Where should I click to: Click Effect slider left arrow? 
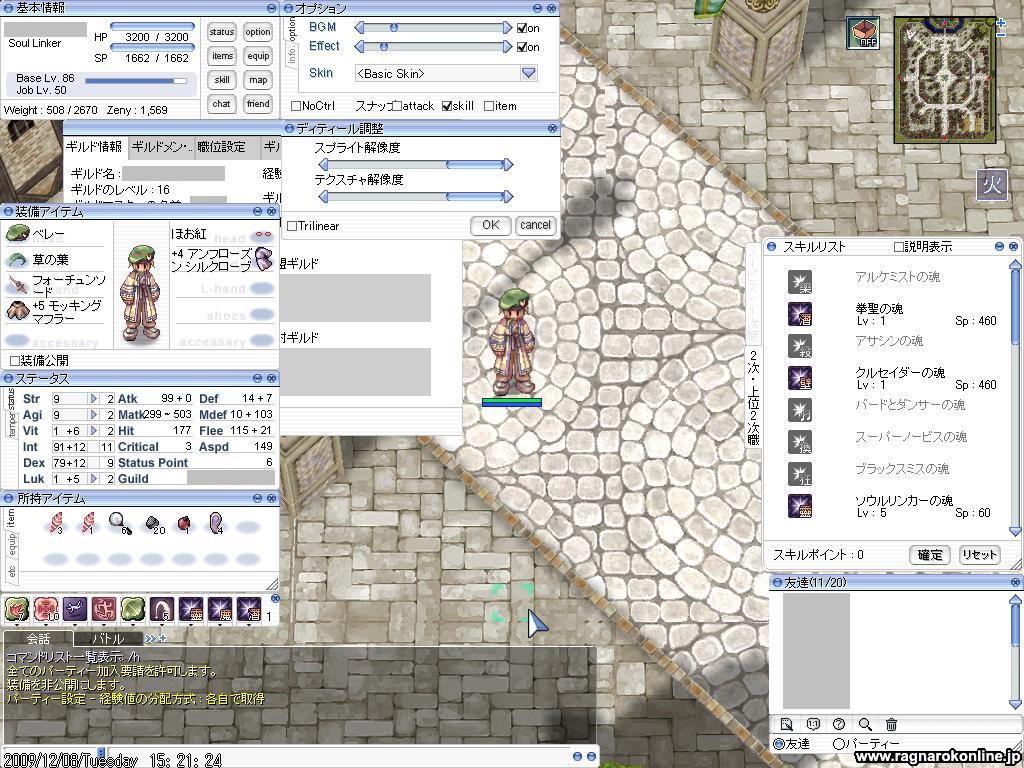click(359, 46)
